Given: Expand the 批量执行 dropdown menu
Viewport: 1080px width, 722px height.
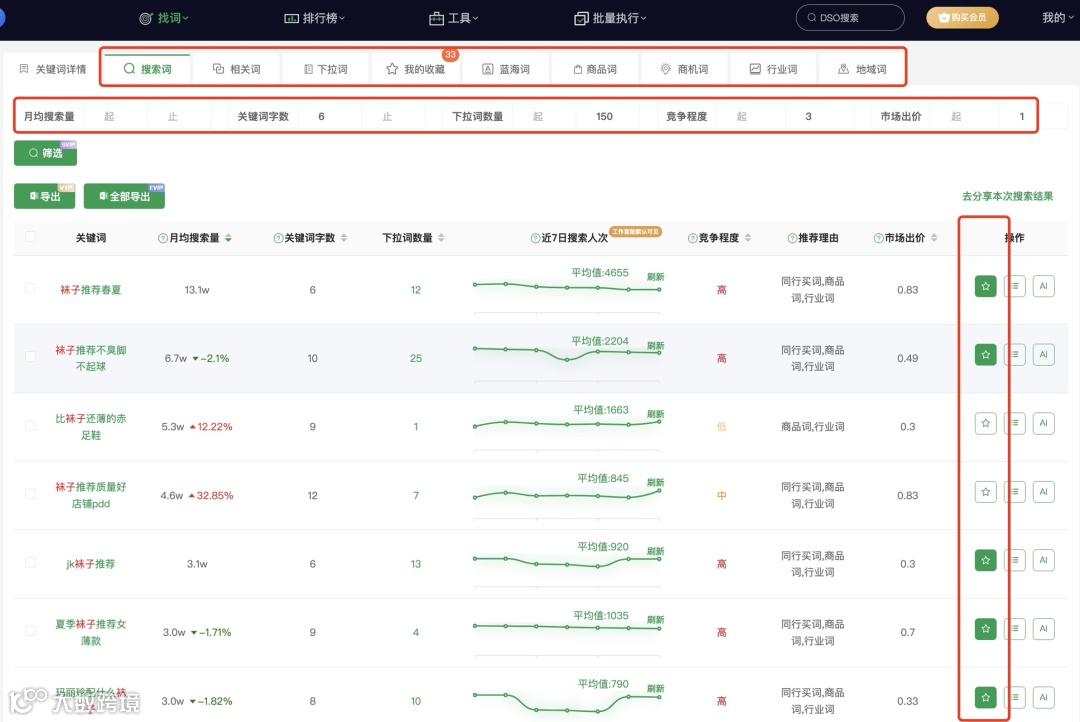Looking at the screenshot, I should point(610,18).
